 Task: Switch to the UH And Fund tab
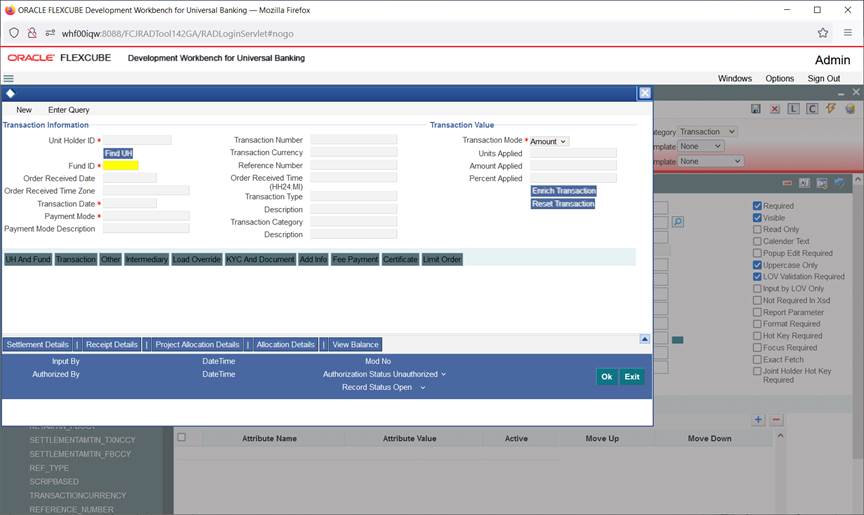coord(28,259)
